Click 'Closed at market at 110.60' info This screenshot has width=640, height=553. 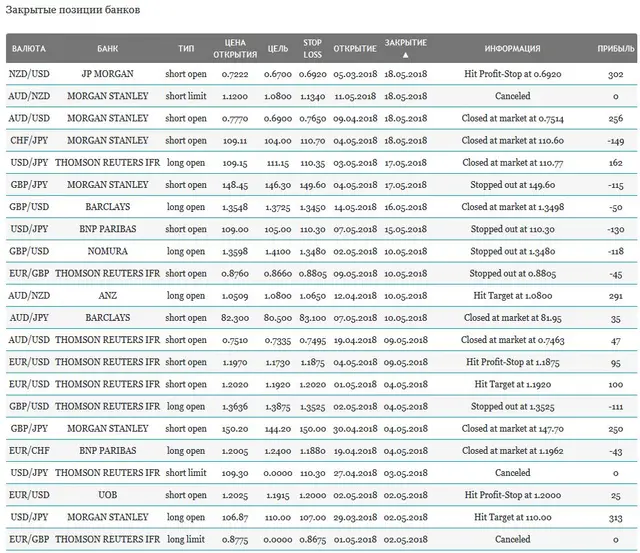coord(513,140)
